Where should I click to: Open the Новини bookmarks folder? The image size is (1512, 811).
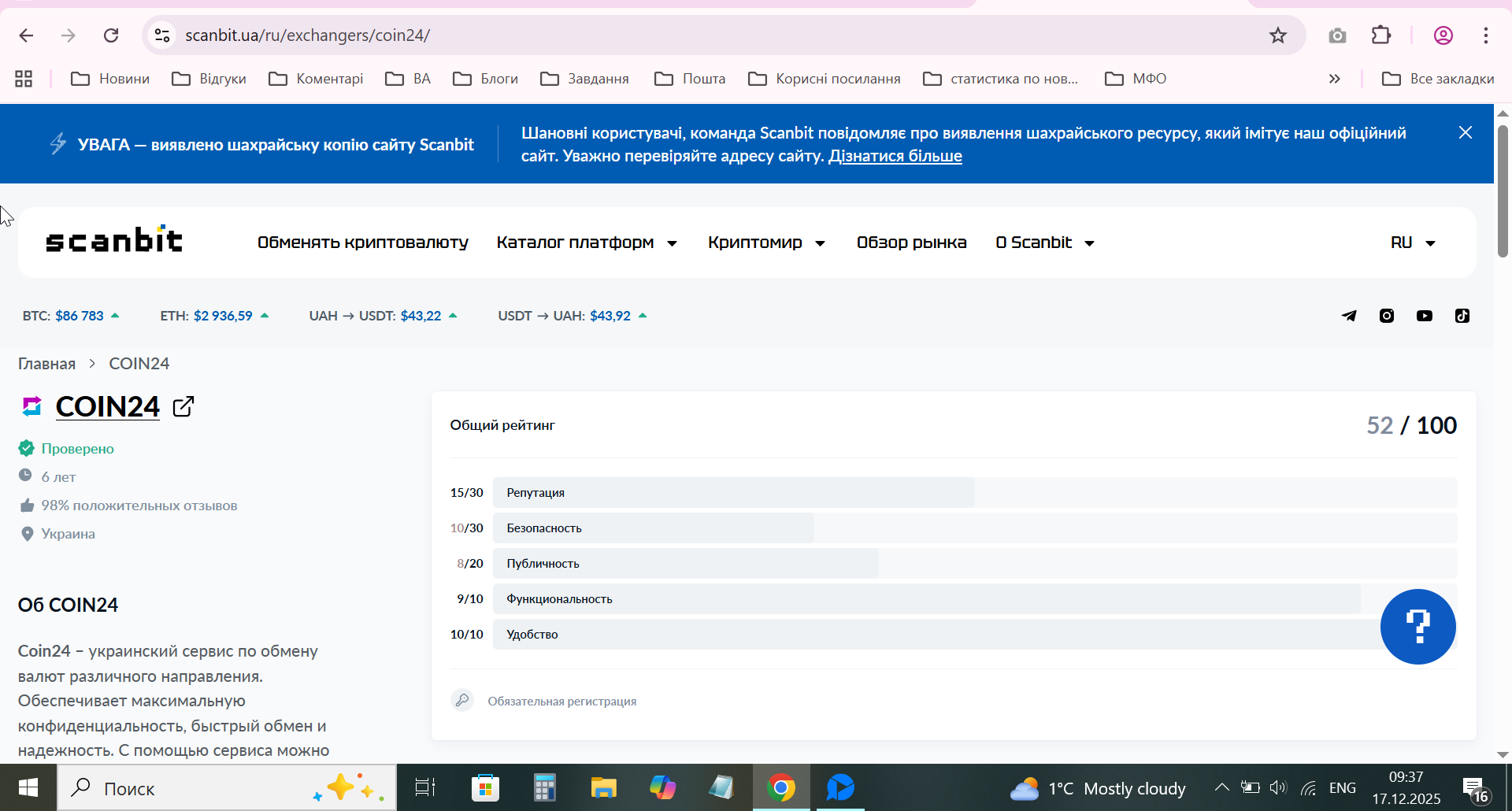[110, 79]
